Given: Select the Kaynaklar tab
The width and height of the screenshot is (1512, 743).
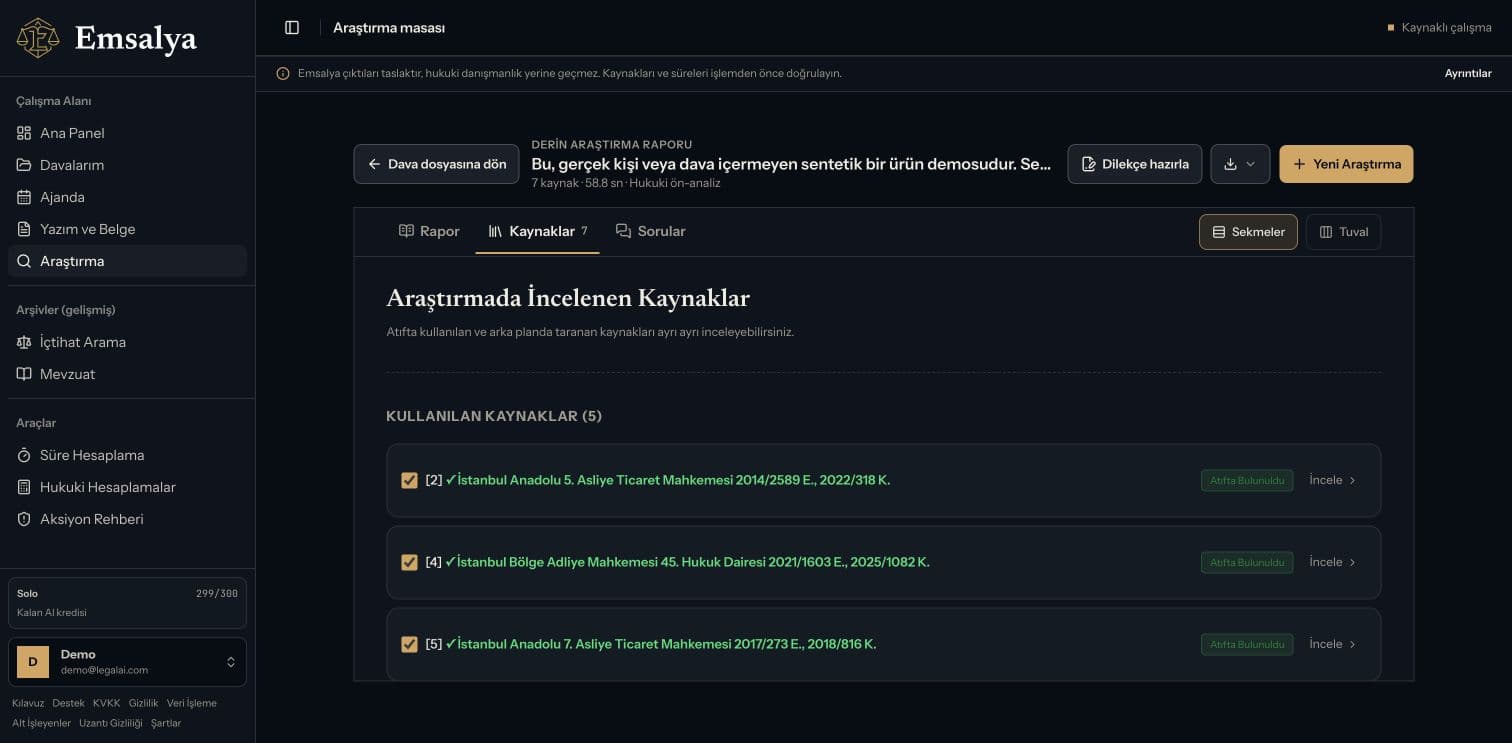Looking at the screenshot, I should 538,231.
